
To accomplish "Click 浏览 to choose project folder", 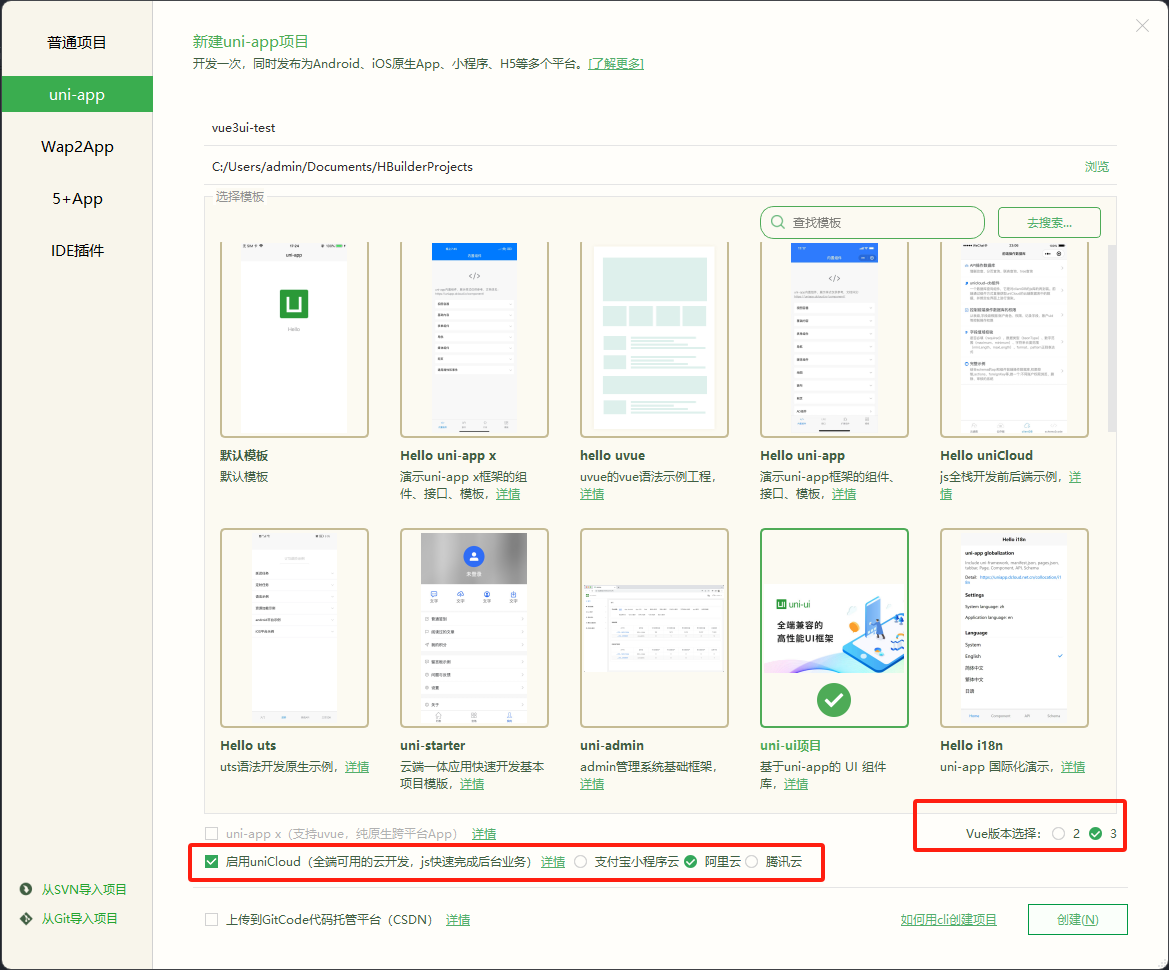I will [x=1097, y=166].
